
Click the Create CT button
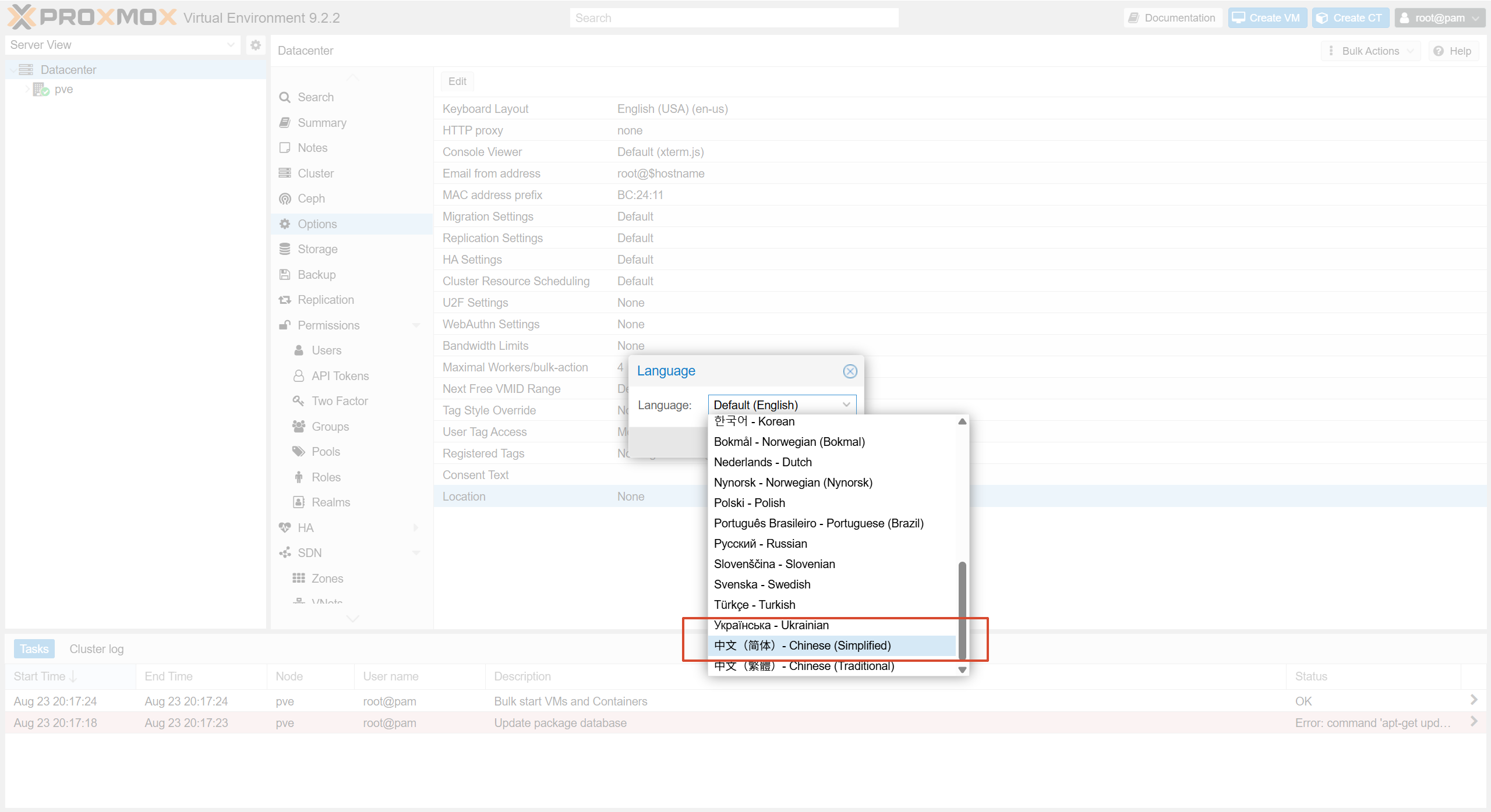click(1351, 17)
